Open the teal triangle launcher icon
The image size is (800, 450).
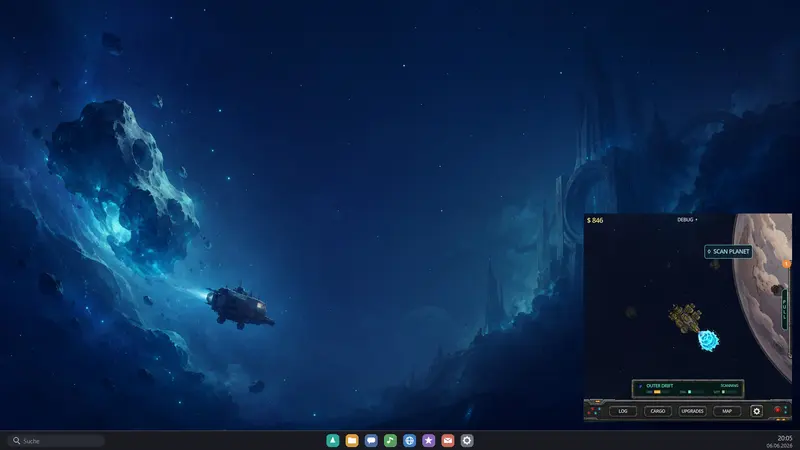click(333, 440)
